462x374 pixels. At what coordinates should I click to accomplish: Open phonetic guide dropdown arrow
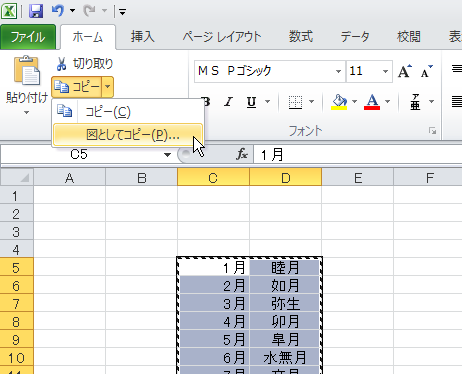[432, 101]
